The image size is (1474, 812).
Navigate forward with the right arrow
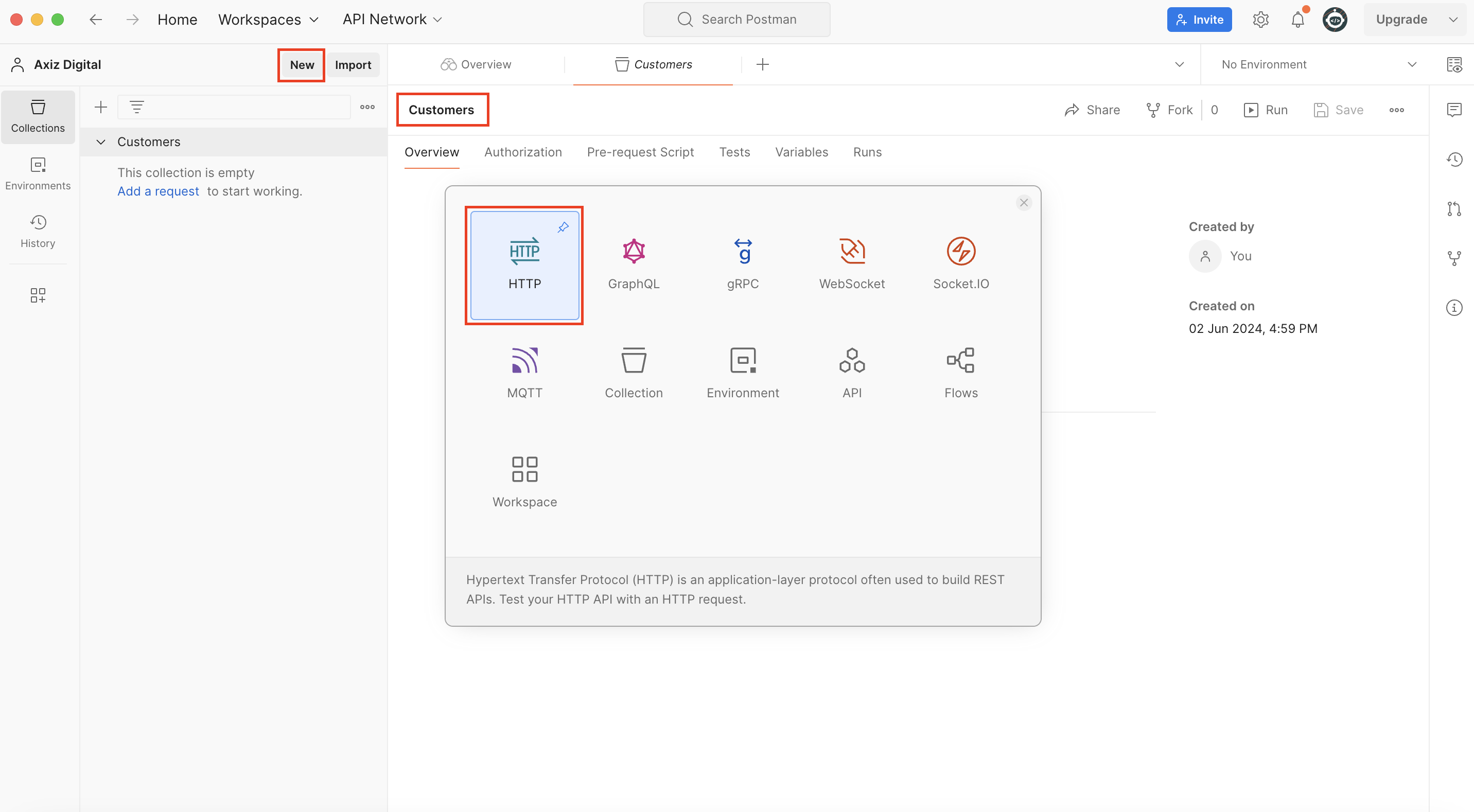click(132, 20)
